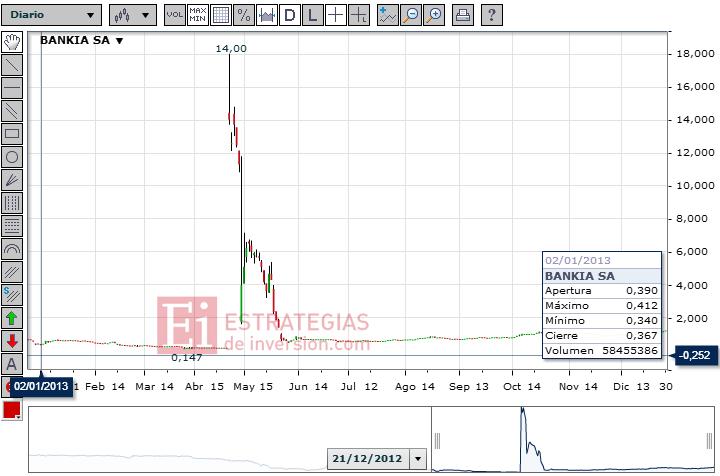Viewport: 720px width, 476px height.
Task: Select the vertical lines grid tool
Action: [x=12, y=203]
